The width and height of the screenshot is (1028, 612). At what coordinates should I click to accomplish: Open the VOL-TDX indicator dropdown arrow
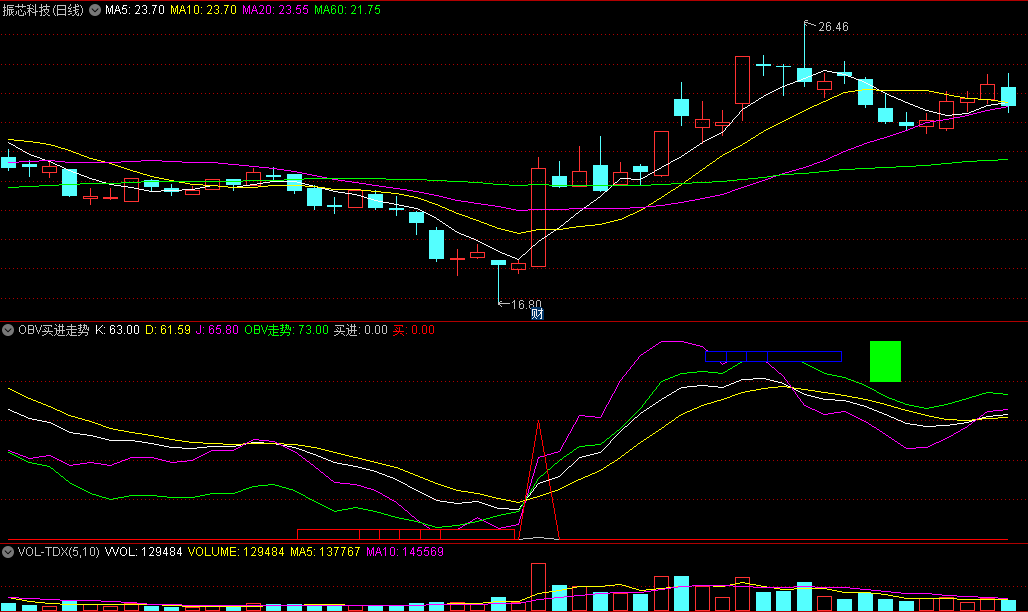click(8, 552)
